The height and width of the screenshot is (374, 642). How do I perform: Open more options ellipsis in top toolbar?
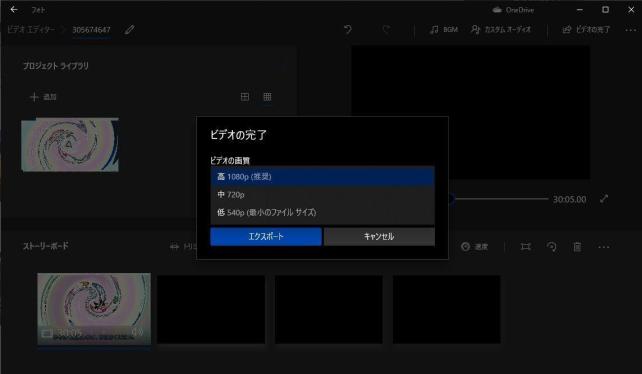tap(631, 30)
